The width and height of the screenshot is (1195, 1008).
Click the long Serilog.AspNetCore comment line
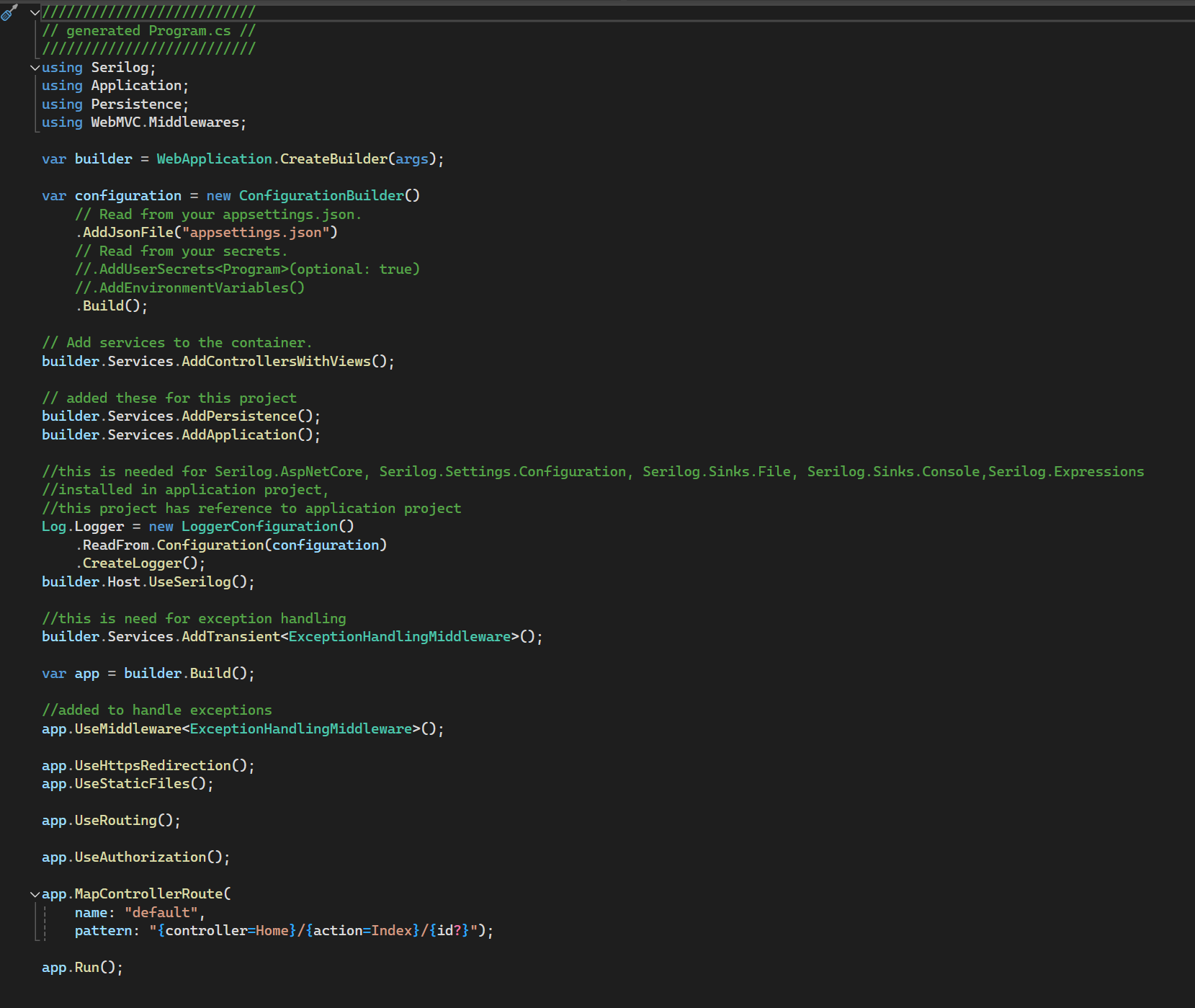593,472
